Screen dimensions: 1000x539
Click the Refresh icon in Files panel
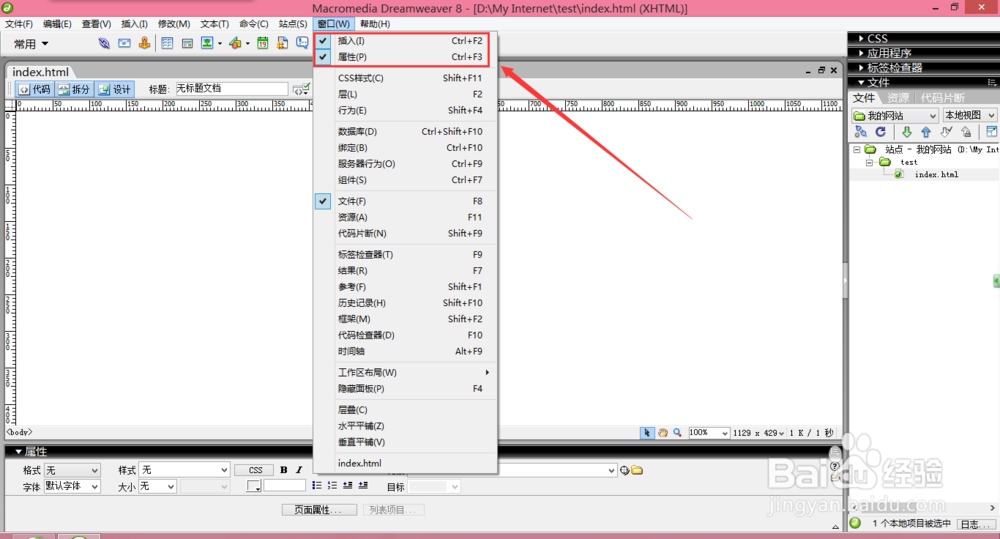tap(881, 132)
